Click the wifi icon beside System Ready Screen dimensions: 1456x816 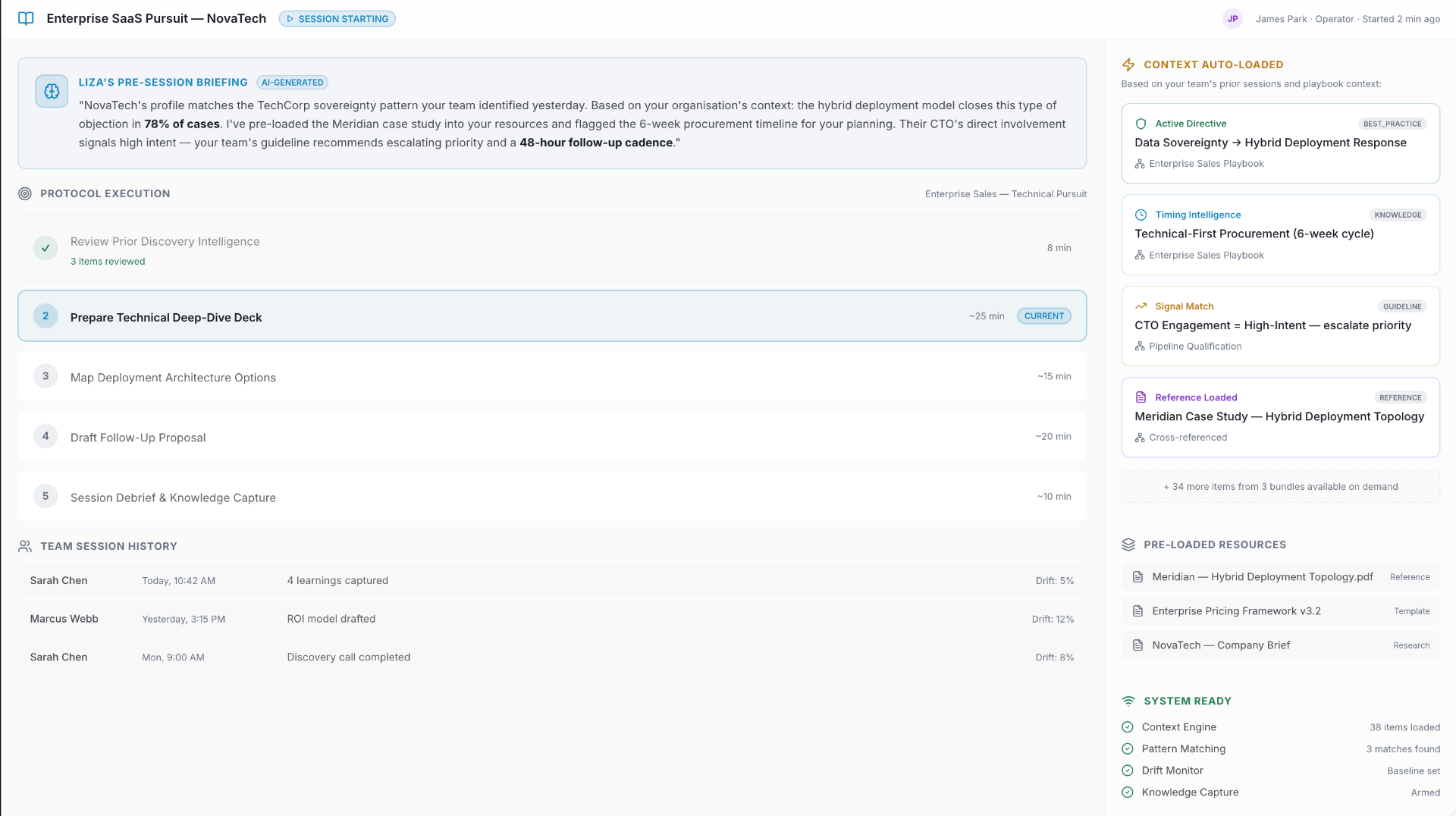(x=1128, y=701)
